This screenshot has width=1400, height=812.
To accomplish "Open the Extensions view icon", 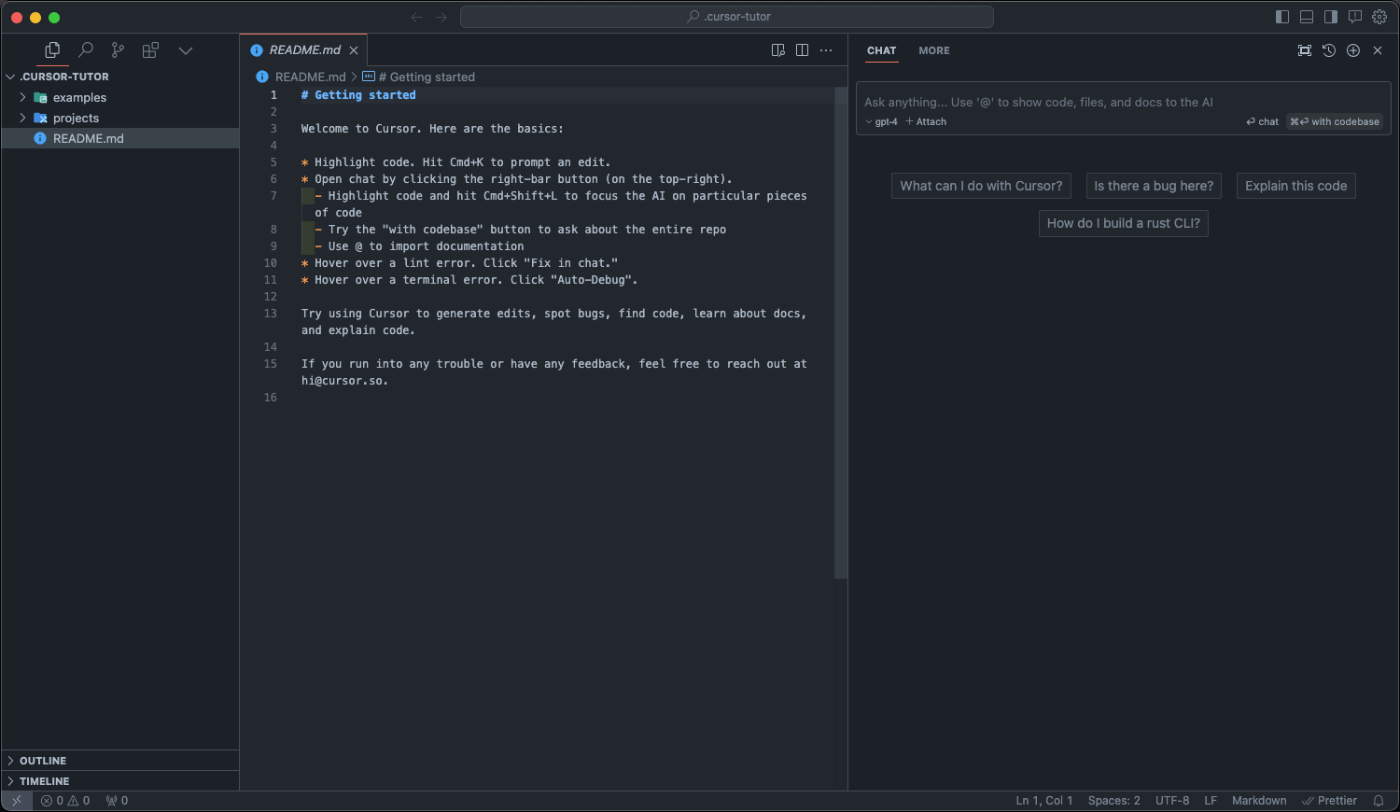I will tap(151, 50).
